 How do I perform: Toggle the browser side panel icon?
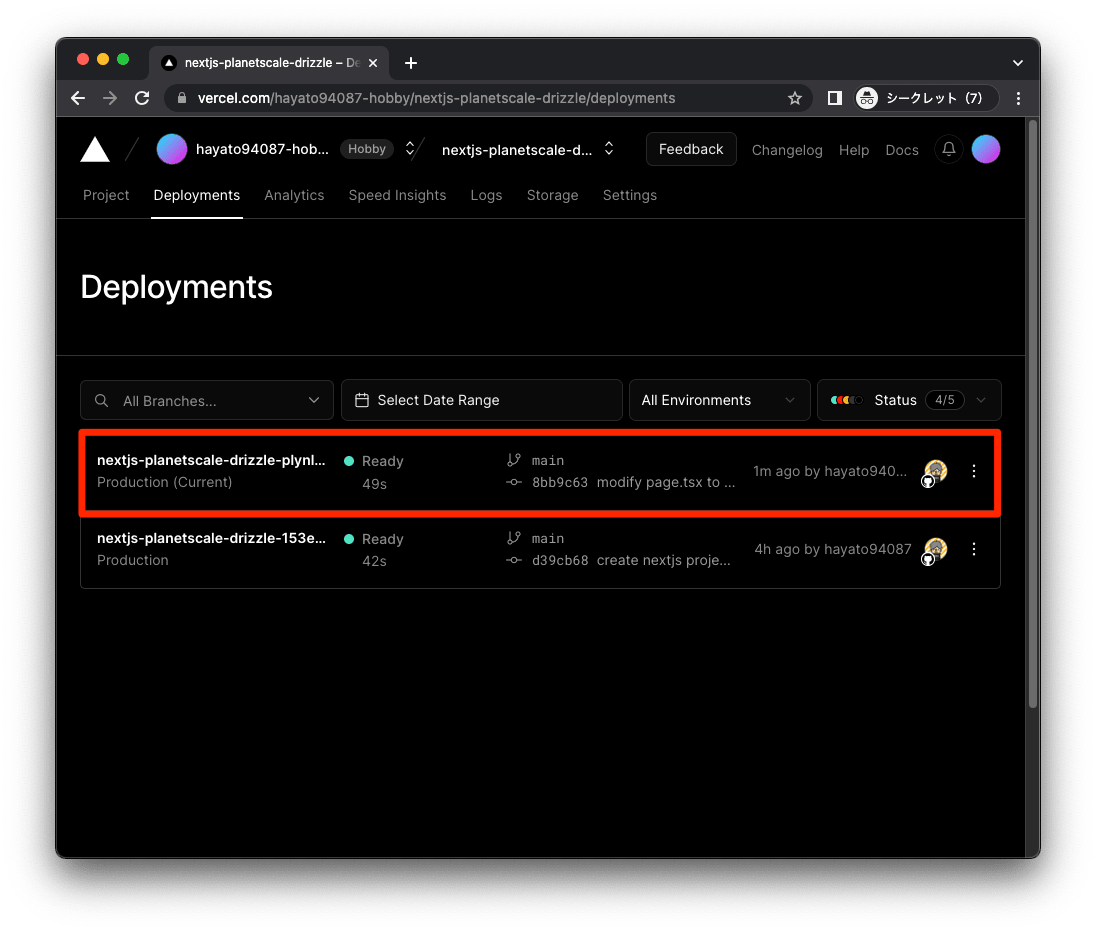[x=834, y=98]
